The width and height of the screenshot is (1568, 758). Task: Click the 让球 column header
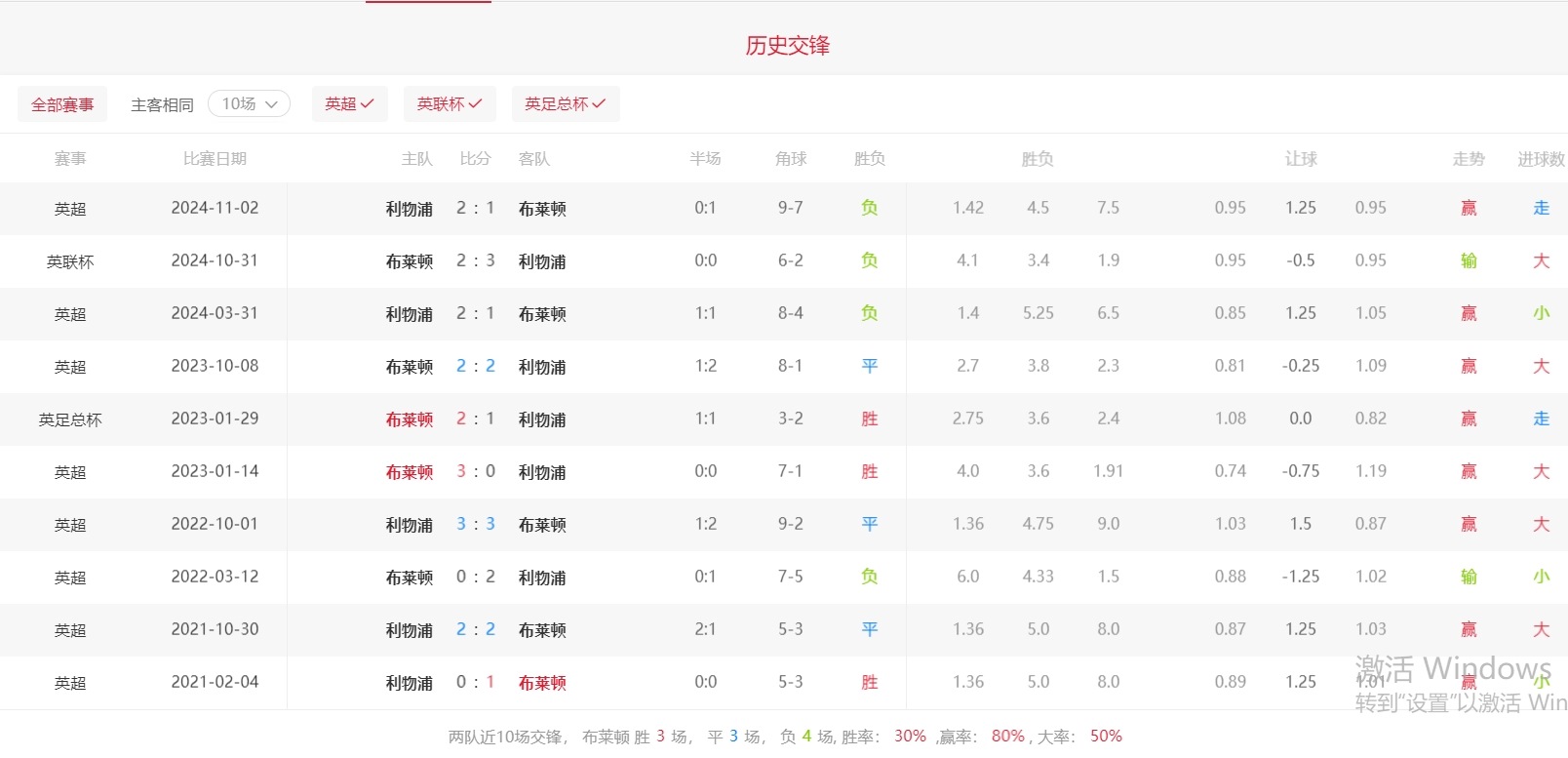coord(1301,159)
